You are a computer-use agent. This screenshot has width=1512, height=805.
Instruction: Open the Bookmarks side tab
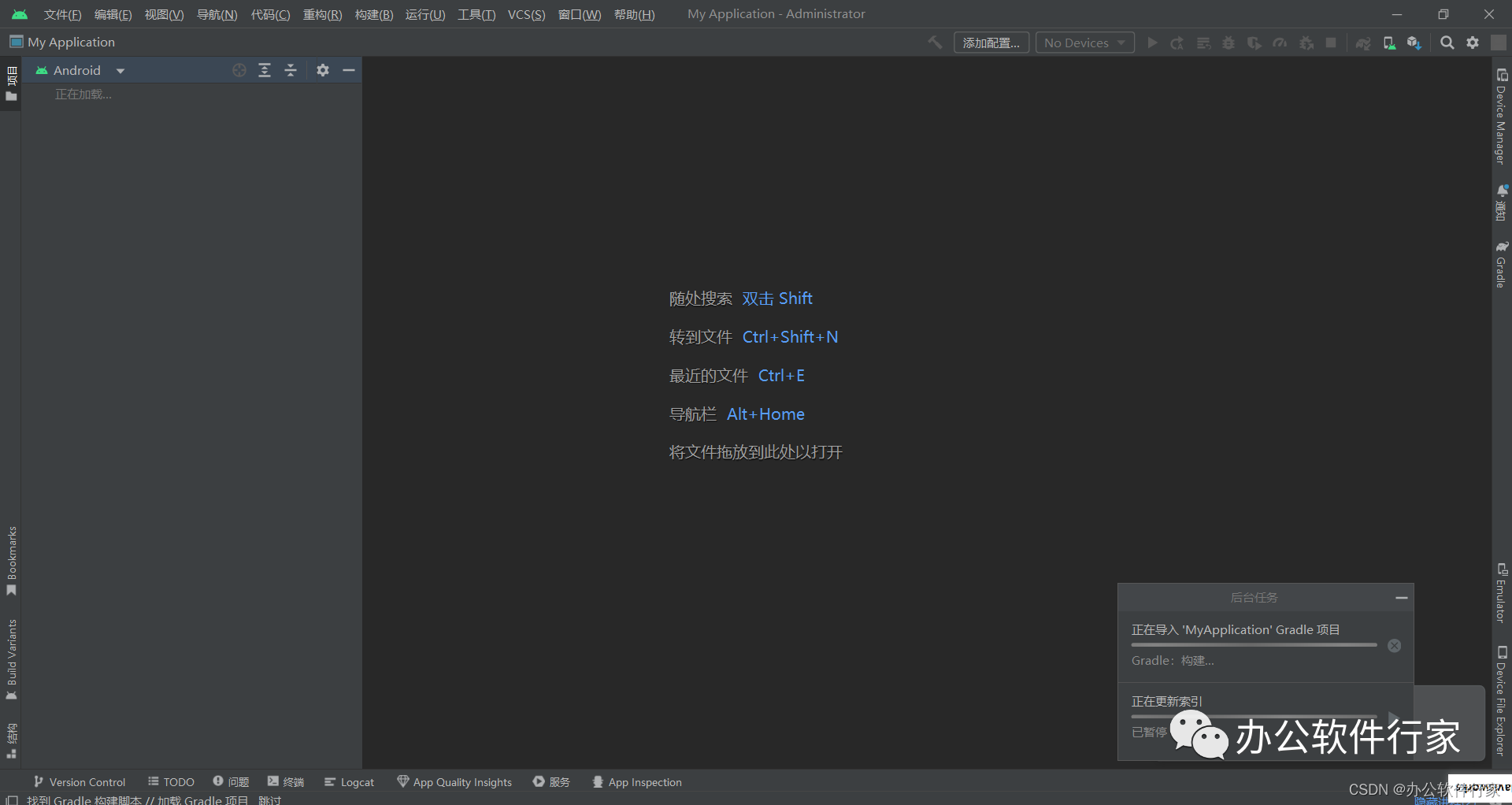[x=11, y=561]
